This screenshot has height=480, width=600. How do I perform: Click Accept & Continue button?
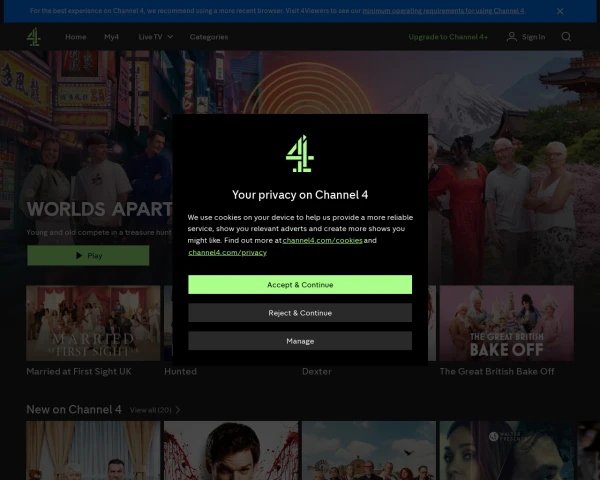pos(300,284)
